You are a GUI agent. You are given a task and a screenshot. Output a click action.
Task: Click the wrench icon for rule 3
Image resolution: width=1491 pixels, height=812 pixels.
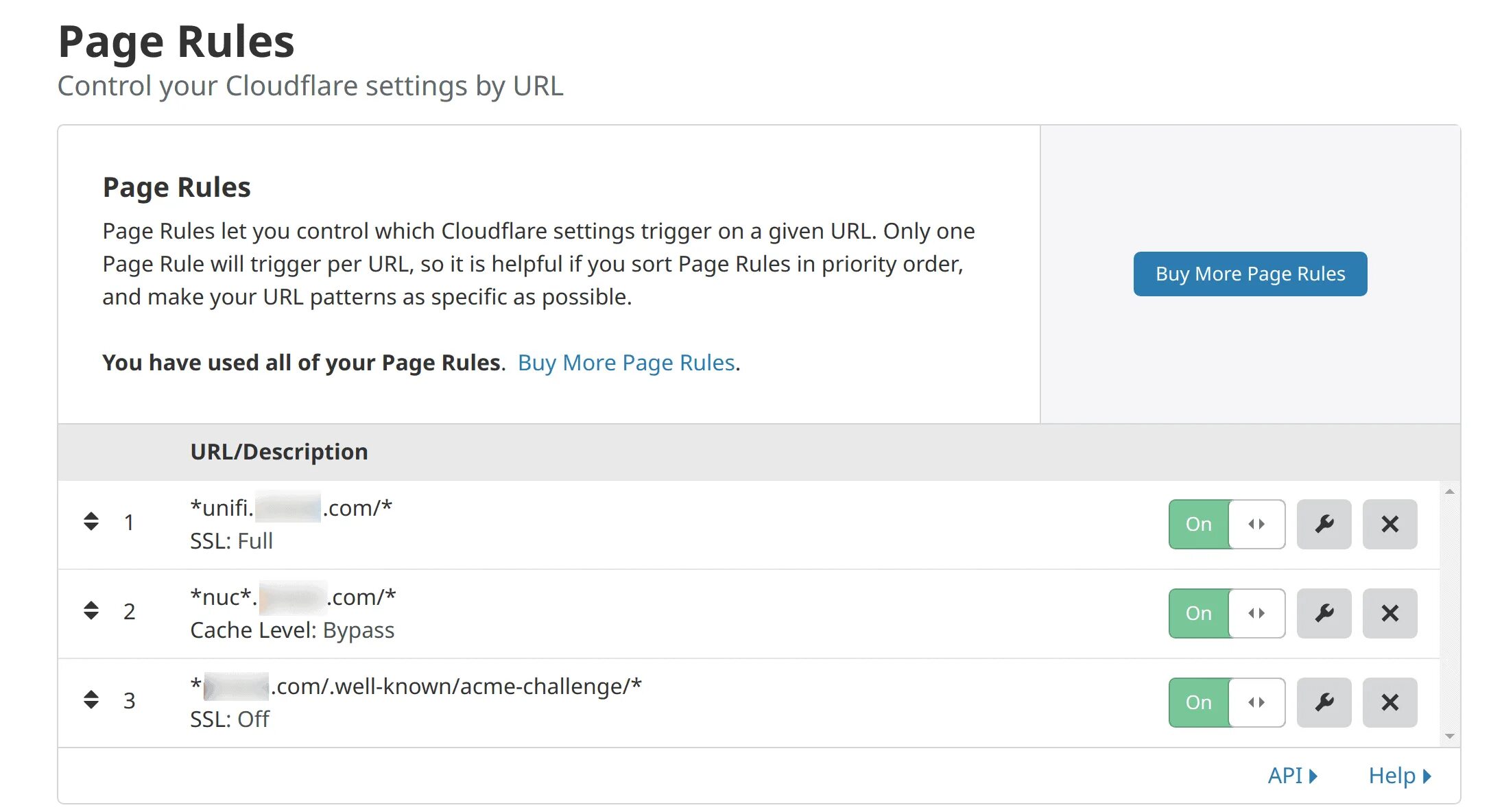(1325, 700)
